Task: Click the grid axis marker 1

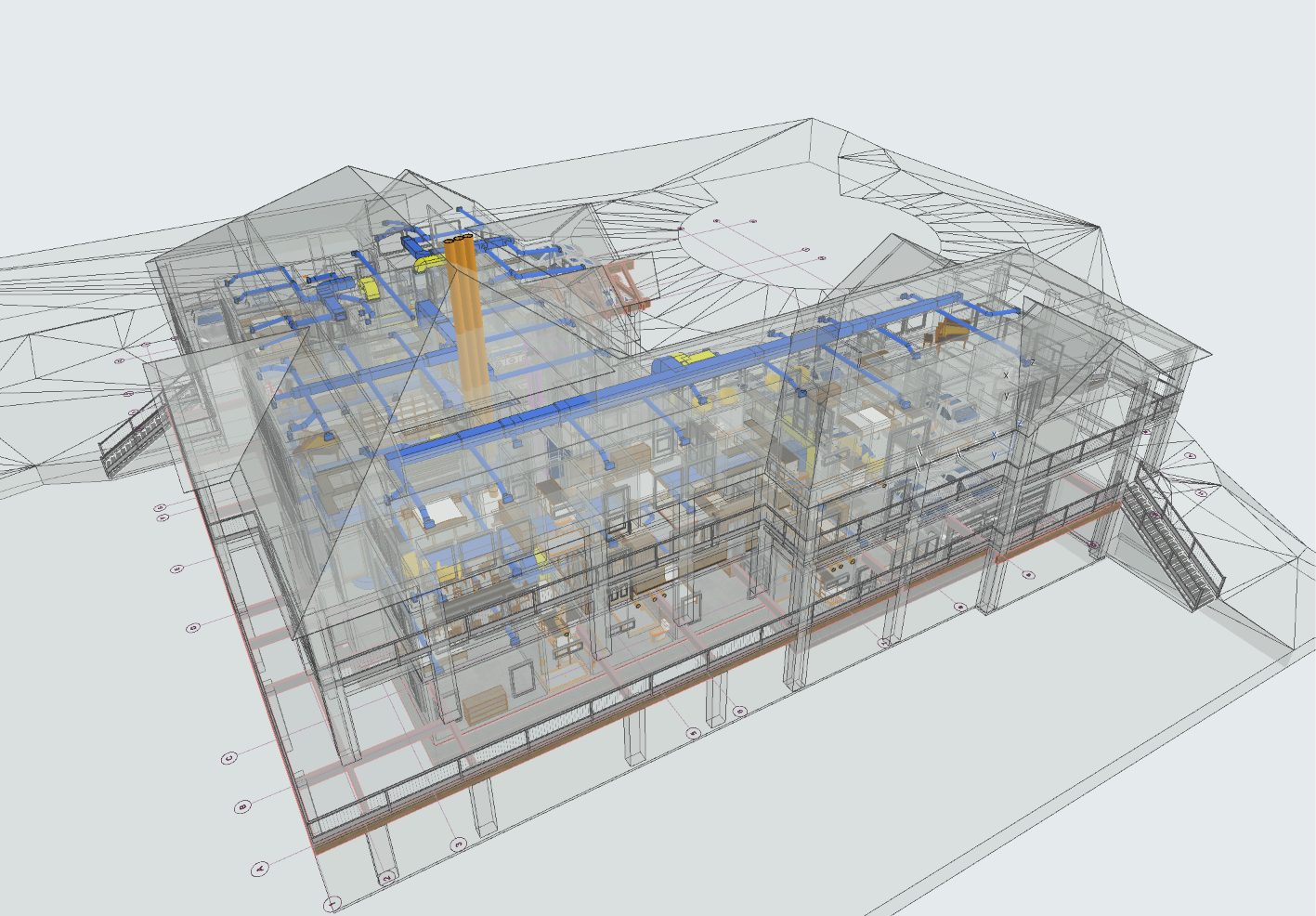Action: pos(332,903)
